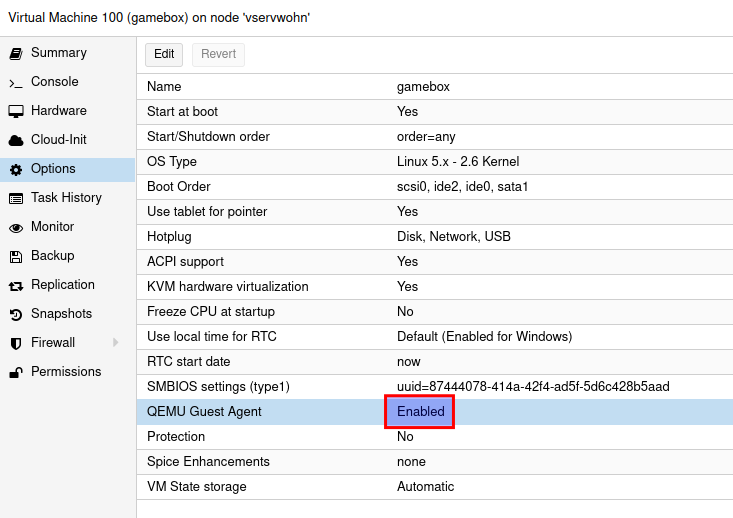
Task: Switch to the Options tab
Action: point(53,169)
